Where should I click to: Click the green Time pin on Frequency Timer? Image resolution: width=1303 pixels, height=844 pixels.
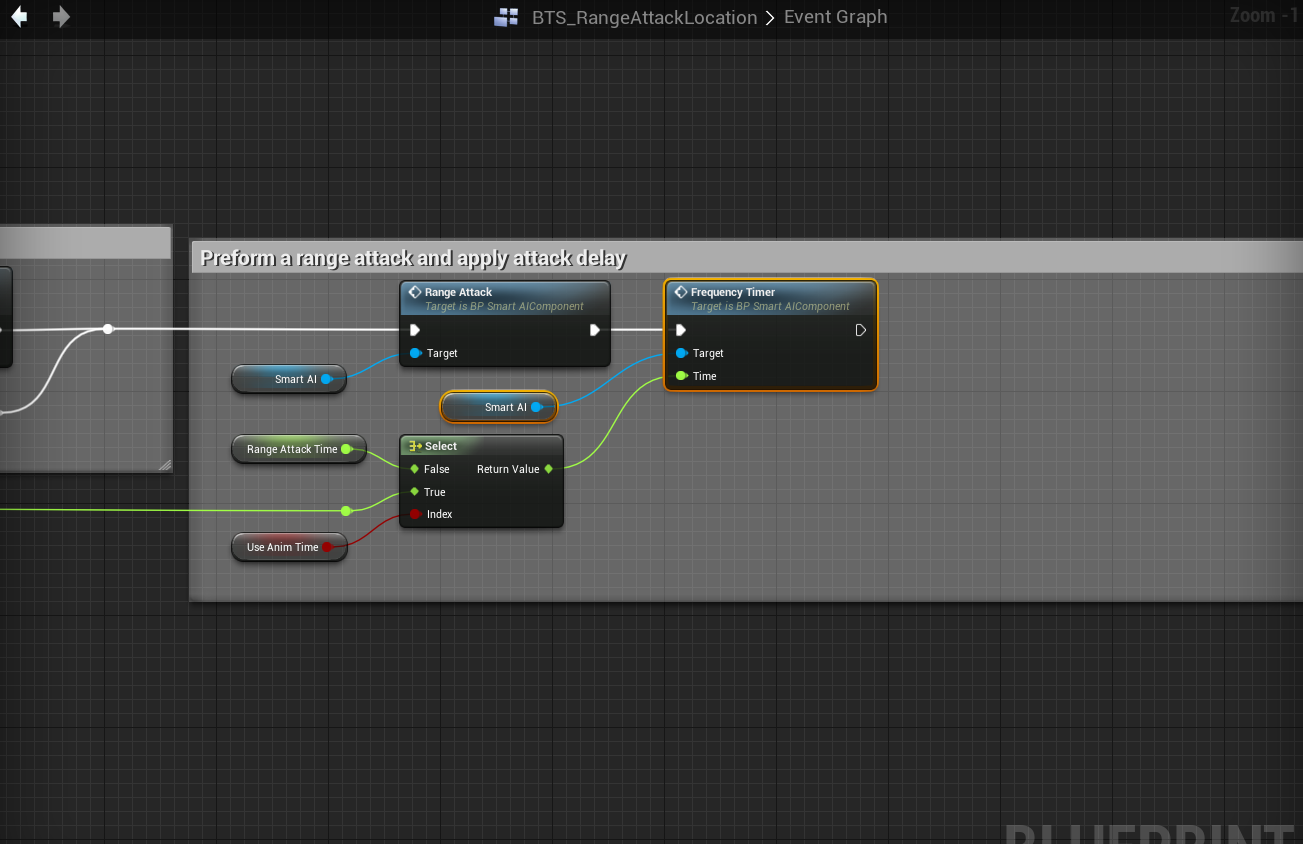click(681, 376)
